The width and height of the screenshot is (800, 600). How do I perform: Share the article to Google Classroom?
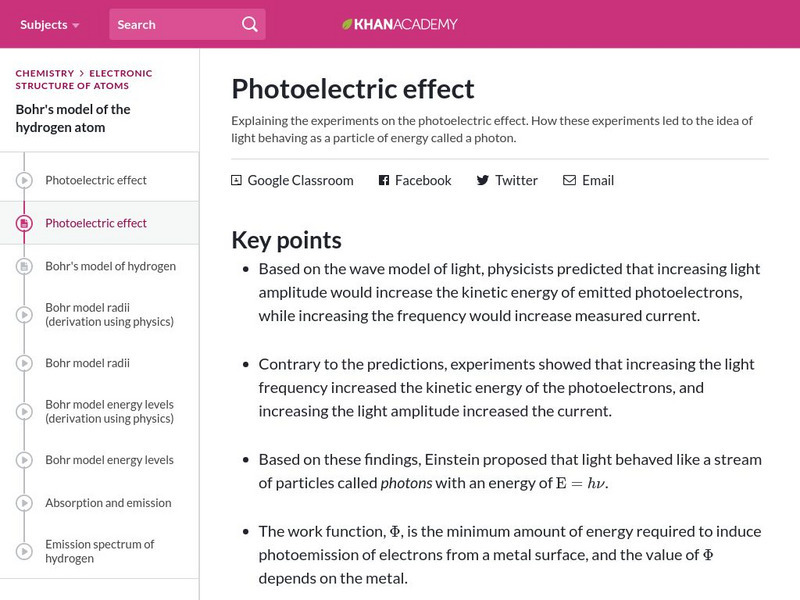[300, 181]
